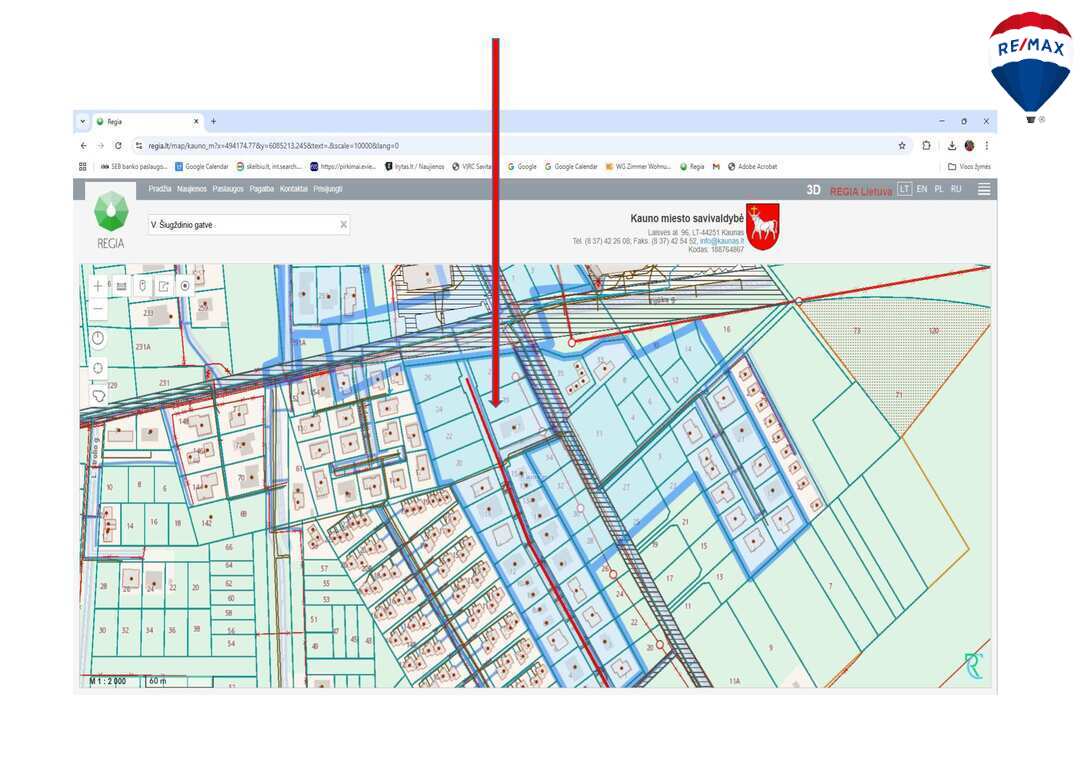Image resolution: width=1086 pixels, height=768 pixels.
Task: Bookmark page with the star icon
Action: pyautogui.click(x=902, y=145)
